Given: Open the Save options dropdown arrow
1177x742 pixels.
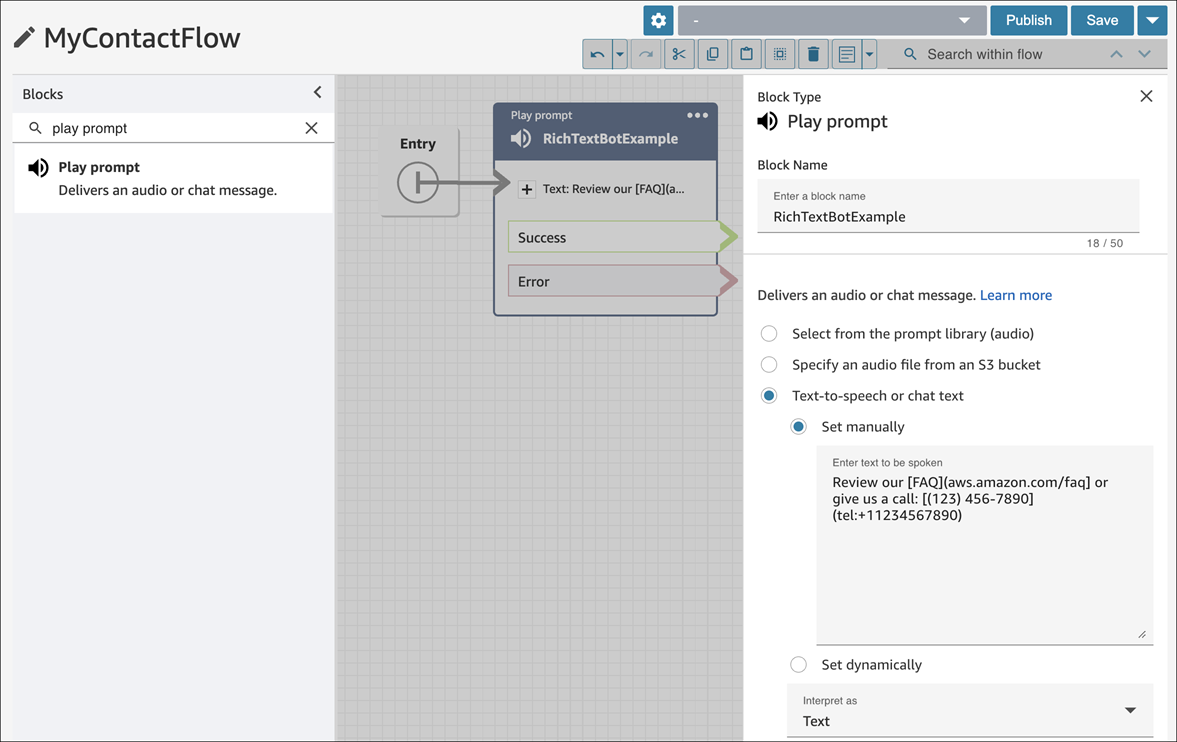Looking at the screenshot, I should [1152, 20].
